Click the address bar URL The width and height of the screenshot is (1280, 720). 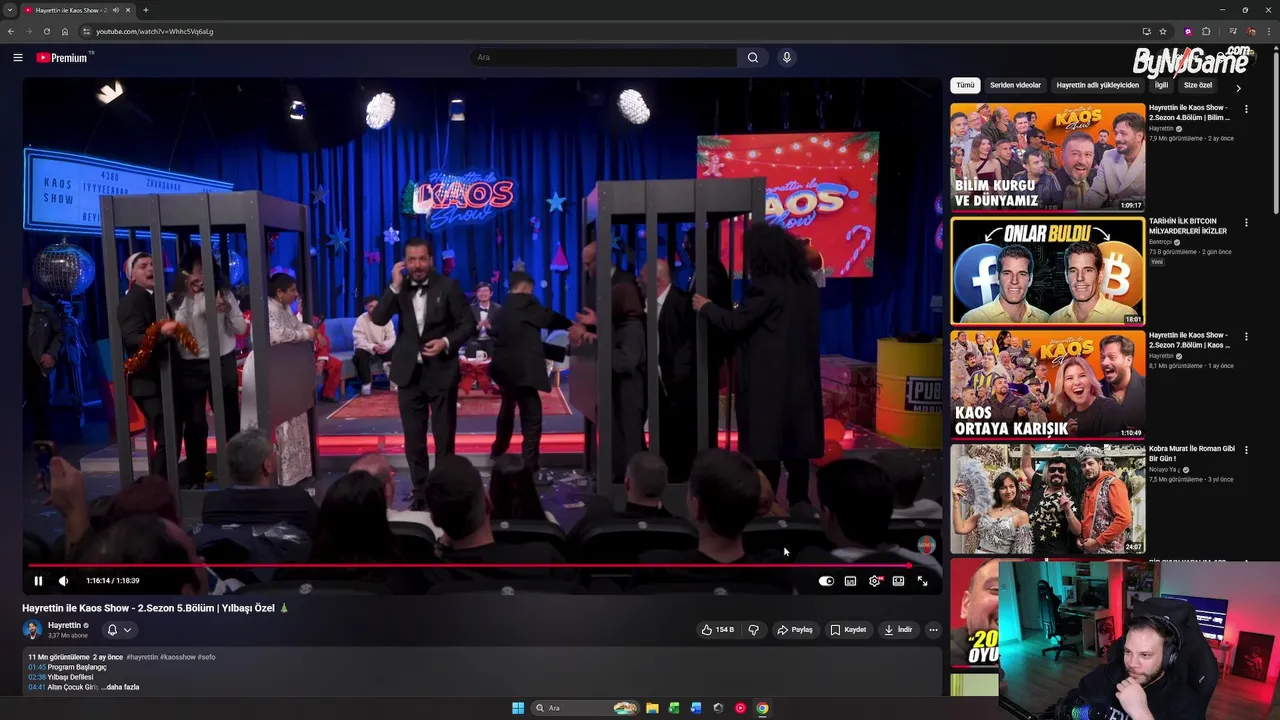(x=155, y=31)
